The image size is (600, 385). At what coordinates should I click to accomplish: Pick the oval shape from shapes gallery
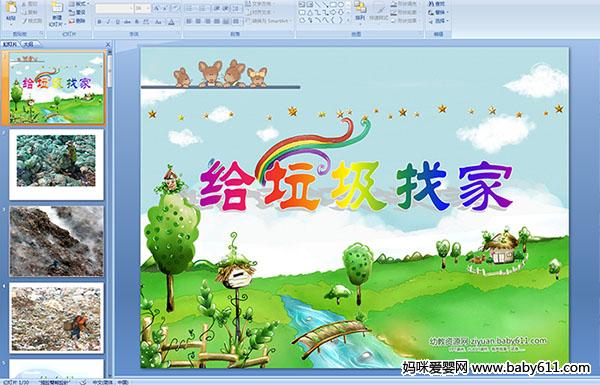pos(341,5)
